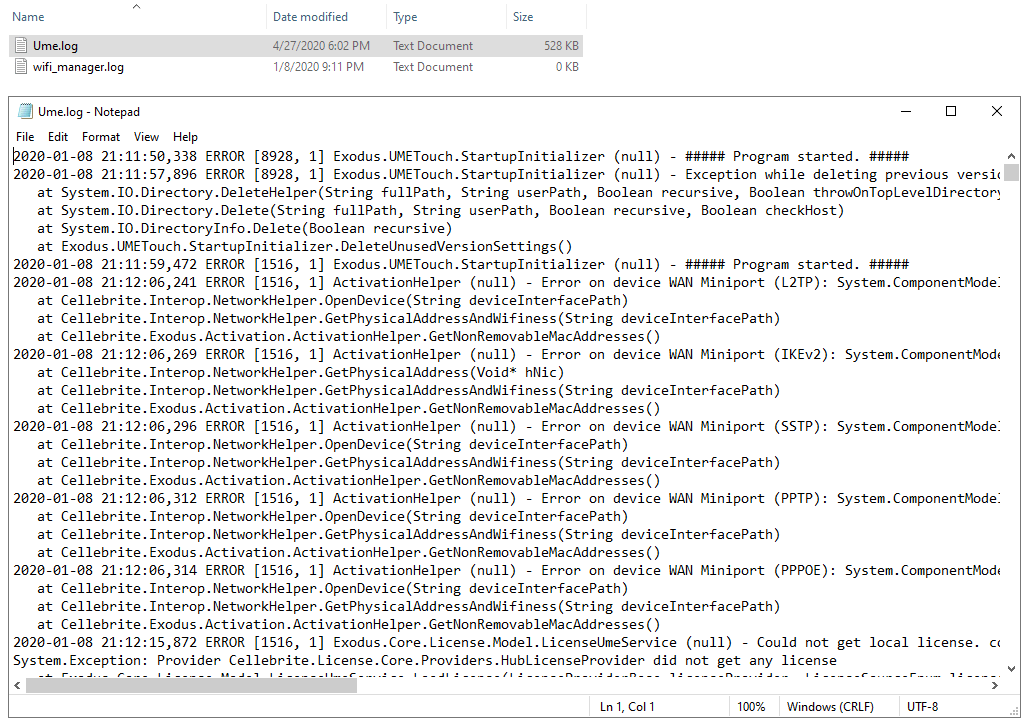Click the Text Document type of Ume.log

pyautogui.click(x=433, y=46)
